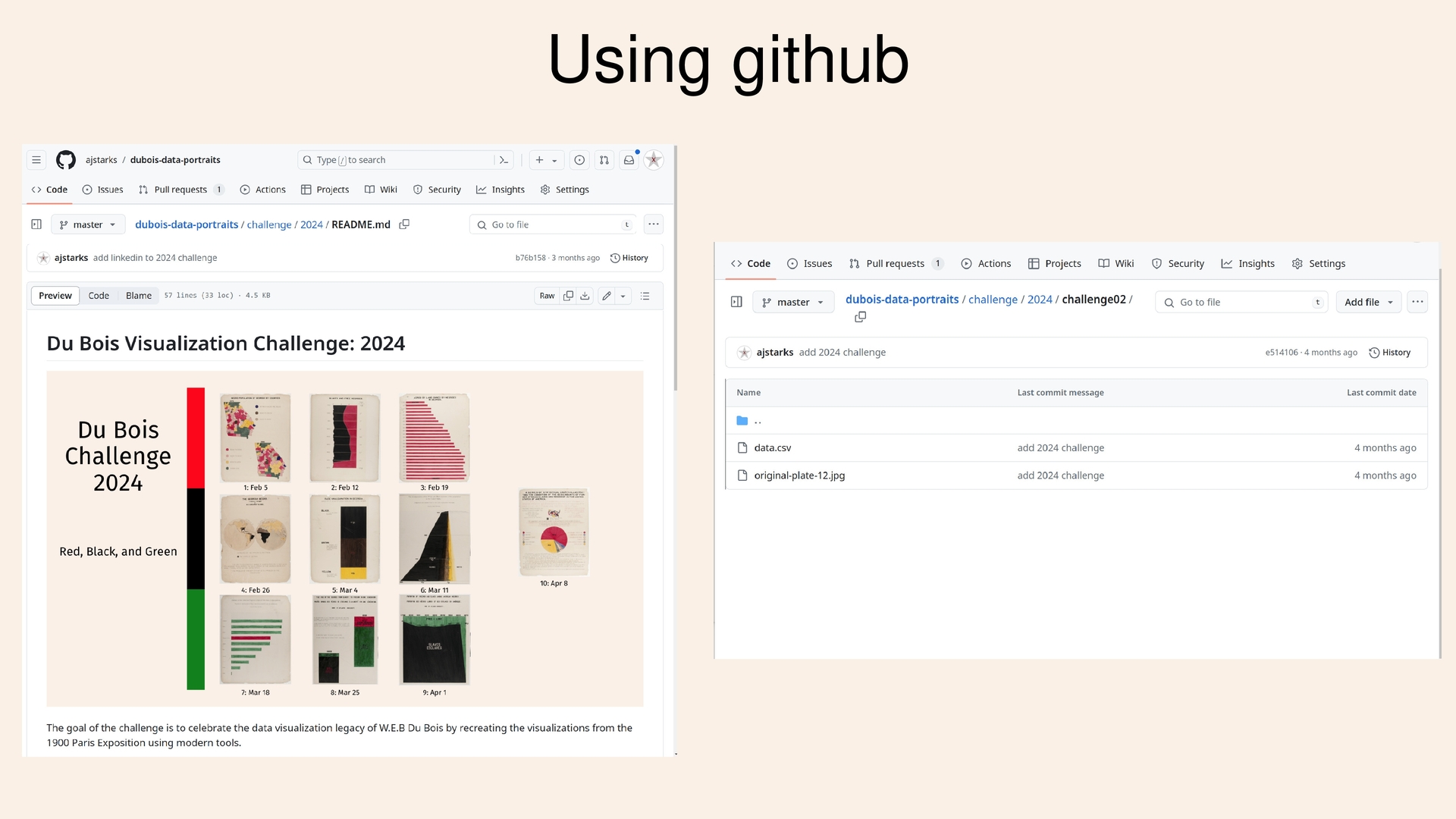The width and height of the screenshot is (1456, 819).
Task: Click 'Go to file' field in left screenshot
Action: coord(552,224)
